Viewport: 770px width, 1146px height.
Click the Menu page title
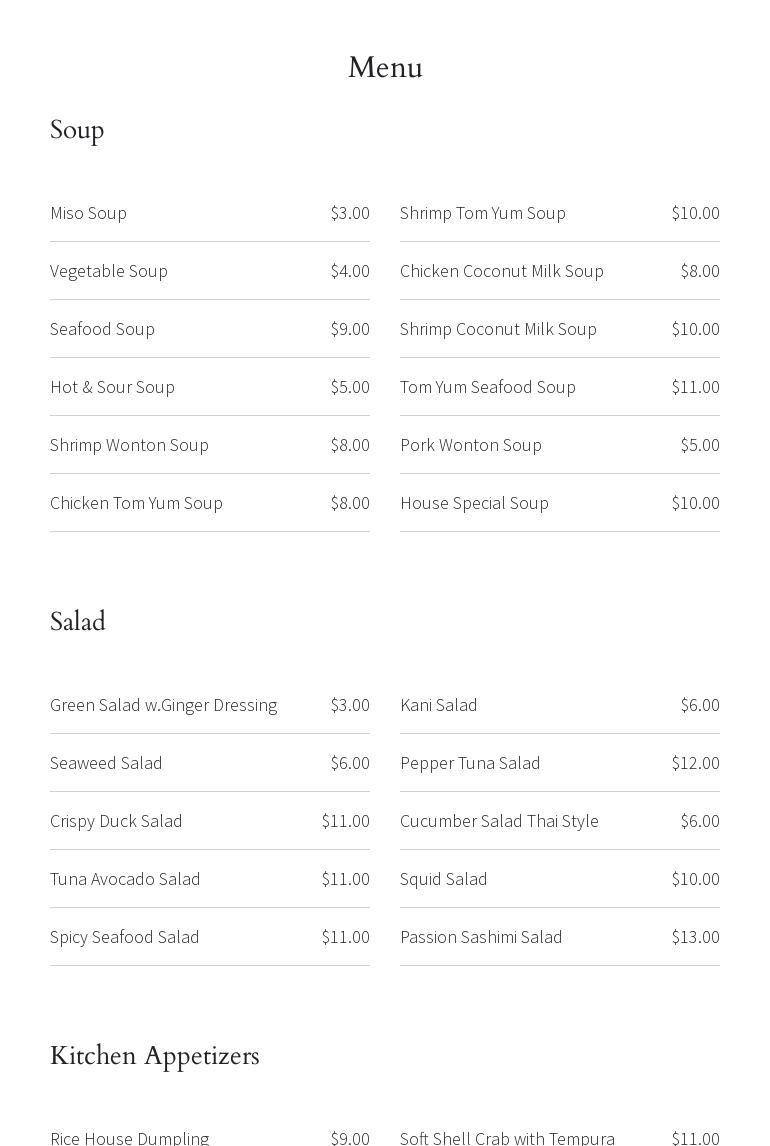(x=385, y=68)
